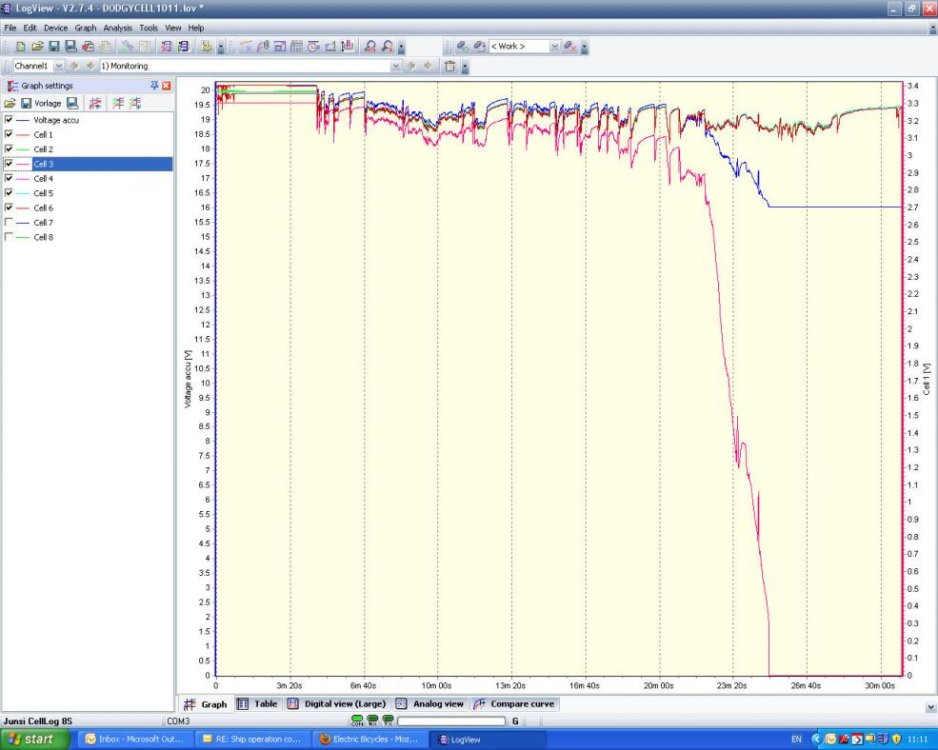Screen dimensions: 938x750
Task: Pin the Graph settings panel
Action: coord(155,86)
